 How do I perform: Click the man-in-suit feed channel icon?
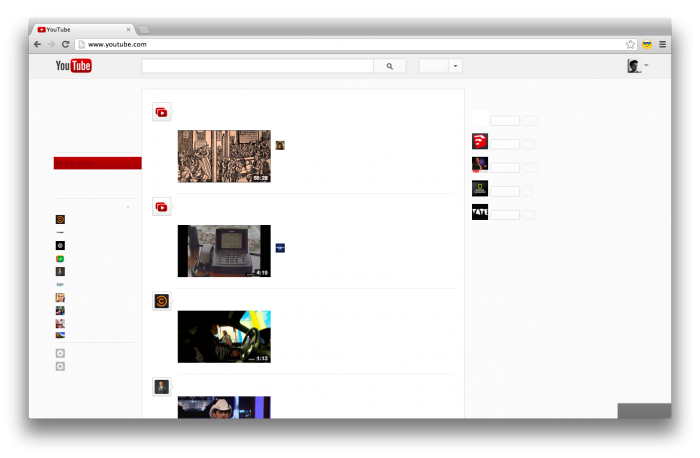(162, 387)
